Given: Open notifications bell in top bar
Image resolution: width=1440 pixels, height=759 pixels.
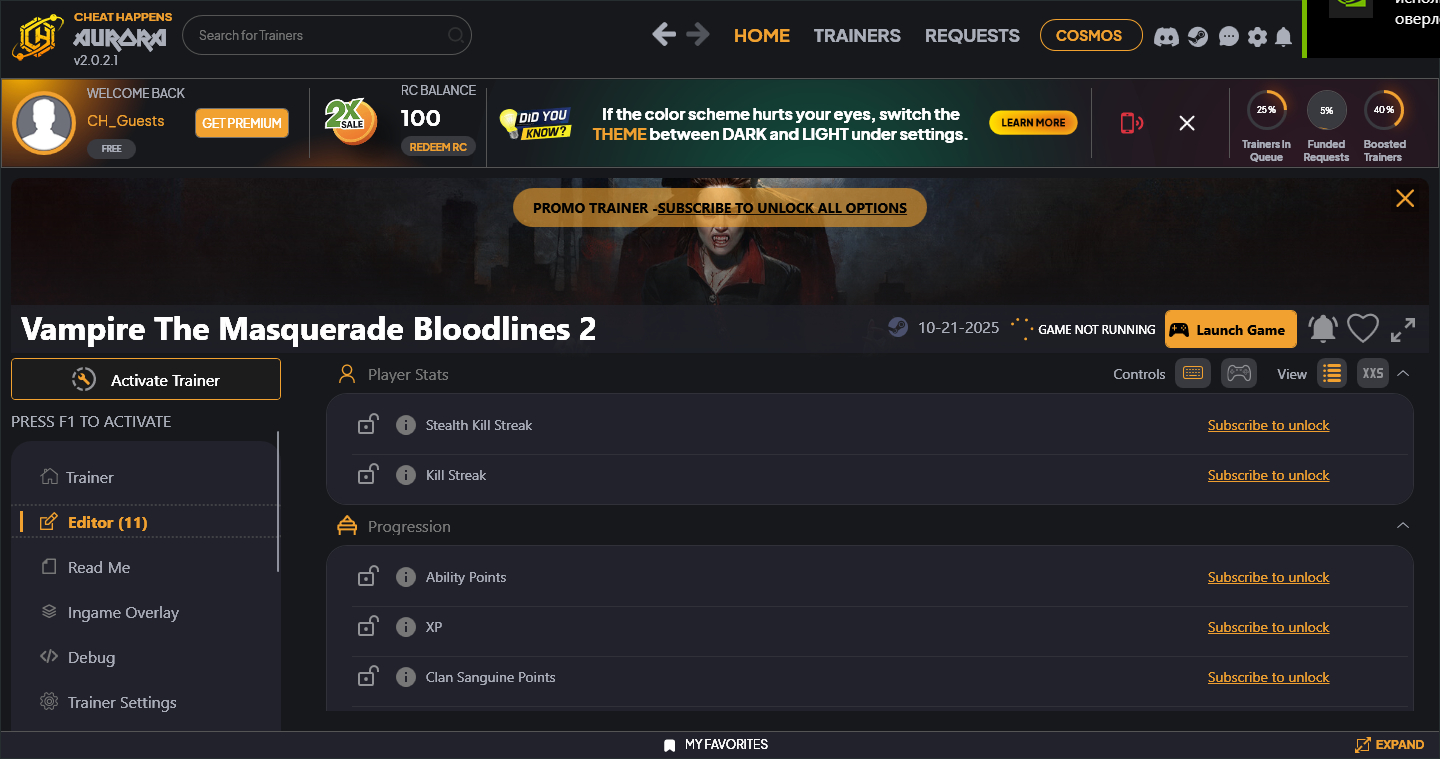Looking at the screenshot, I should tap(1283, 37).
